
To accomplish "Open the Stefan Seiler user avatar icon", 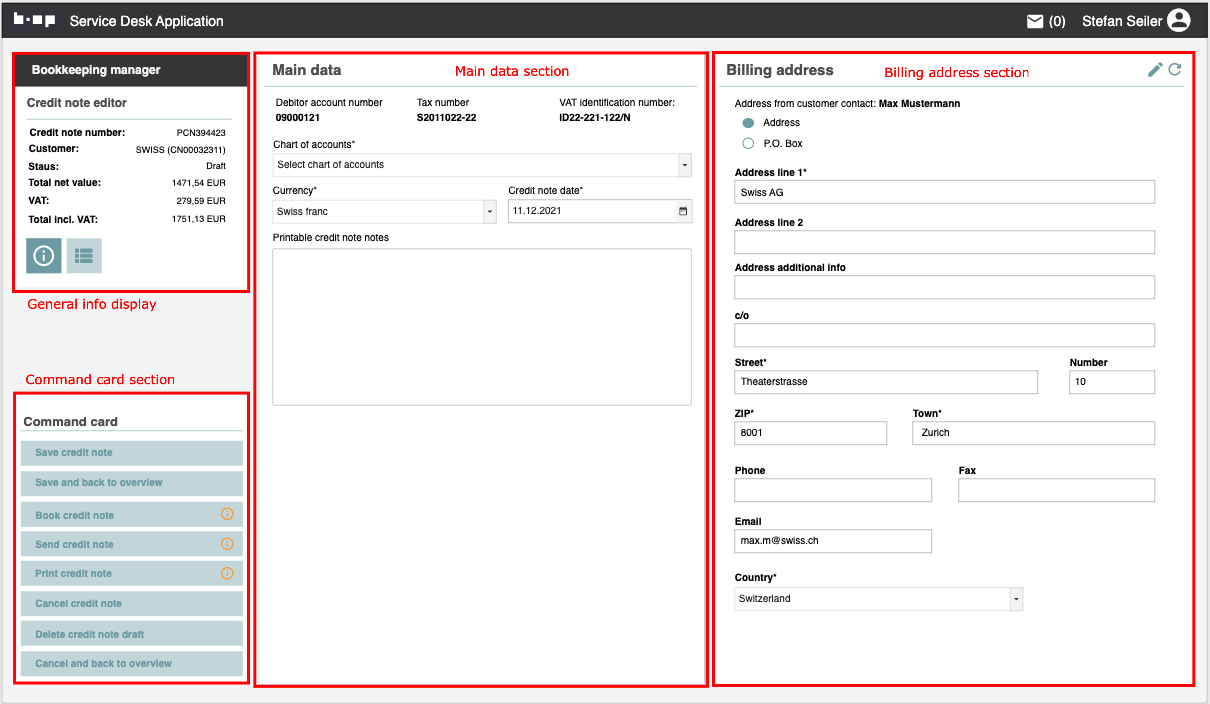I will point(1179,21).
